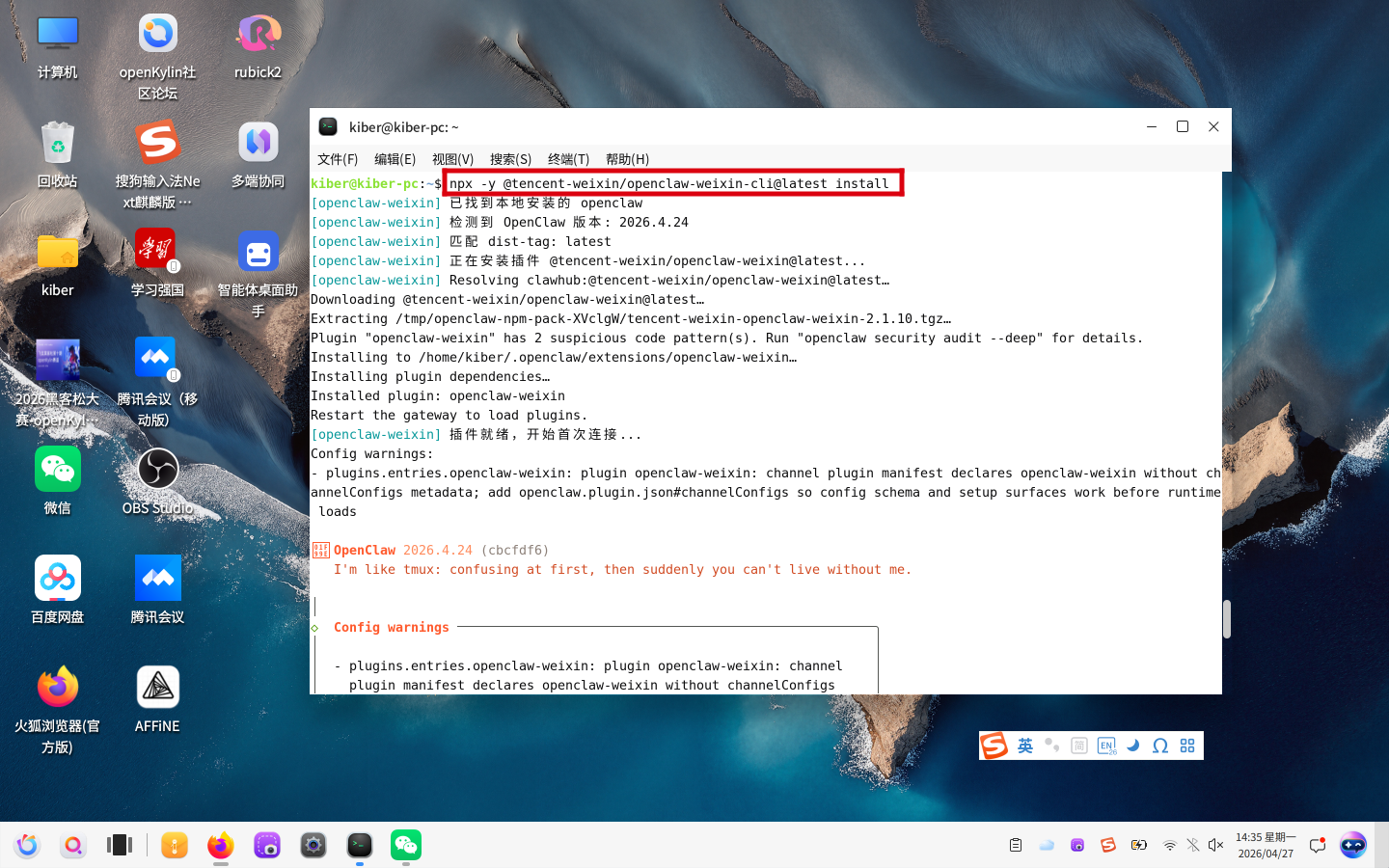Click the Sogou S logo on input bar
The height and width of the screenshot is (868, 1389).
coord(994,746)
